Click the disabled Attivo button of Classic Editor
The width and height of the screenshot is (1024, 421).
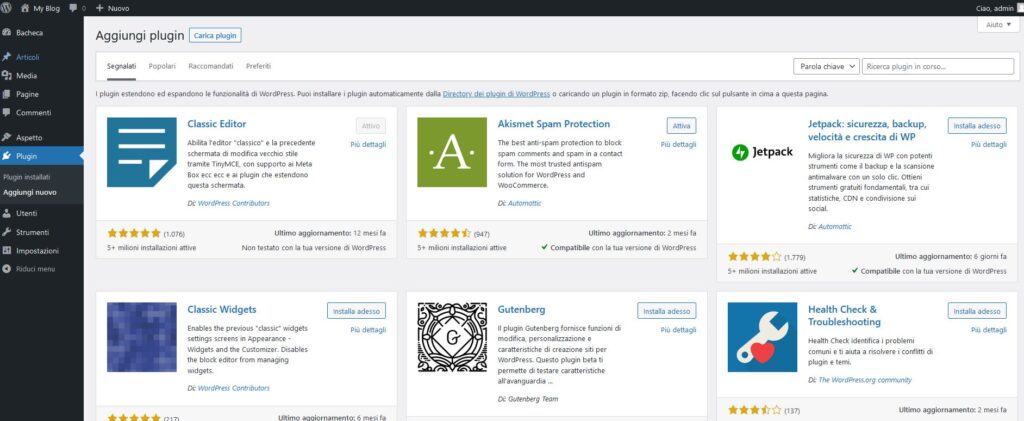(x=371, y=125)
